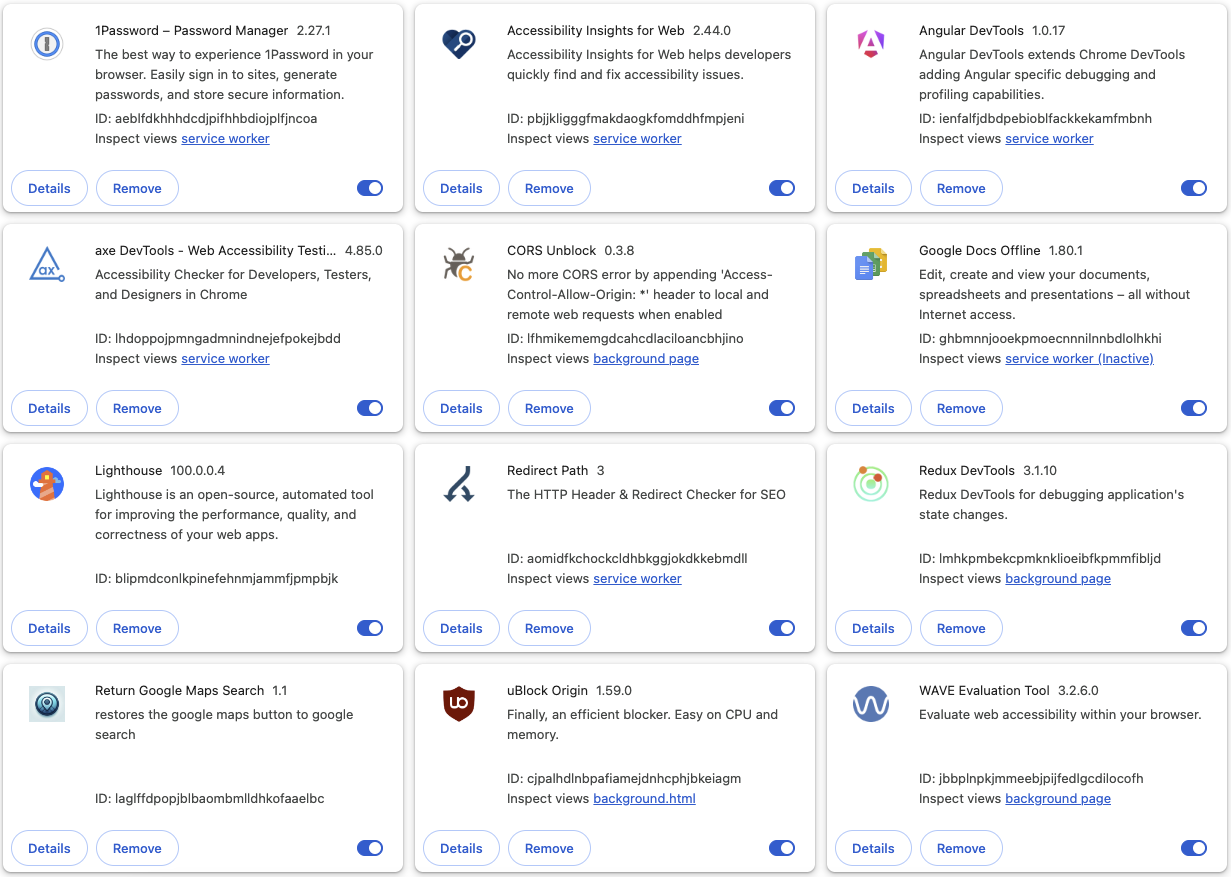
Task: Disable the 1Password extension toggle
Action: coord(370,188)
